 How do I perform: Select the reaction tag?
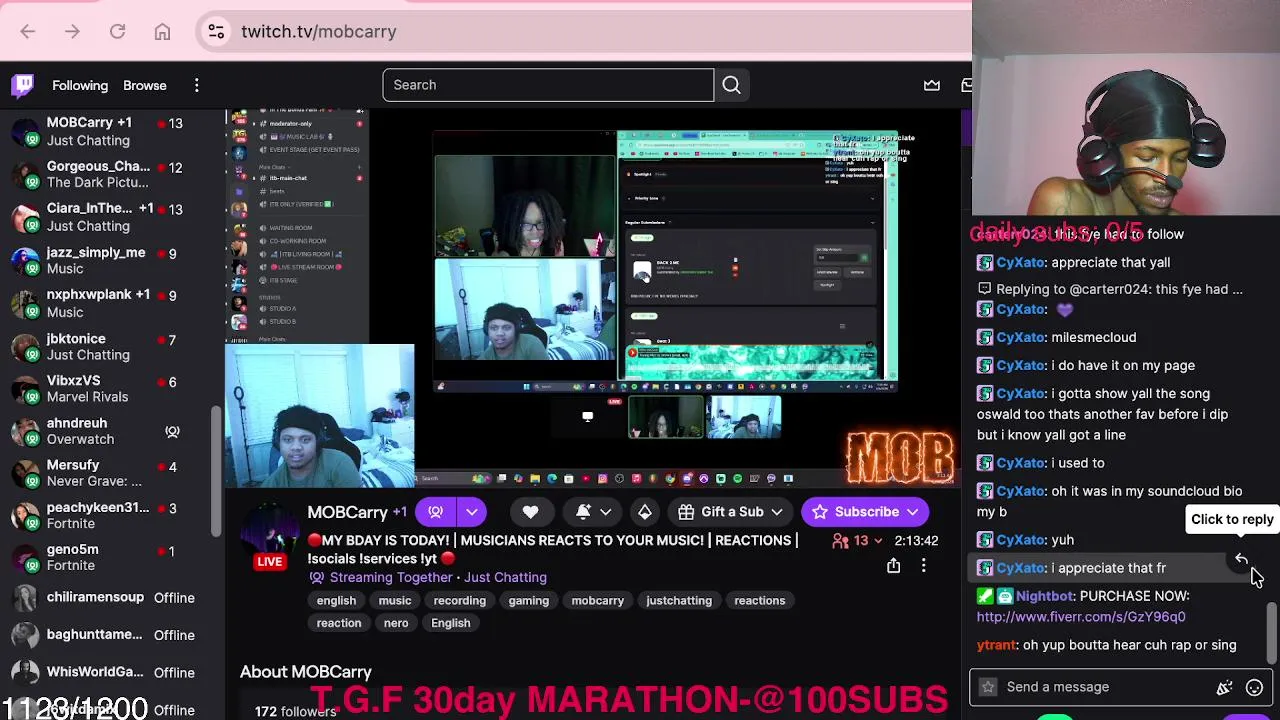(339, 623)
